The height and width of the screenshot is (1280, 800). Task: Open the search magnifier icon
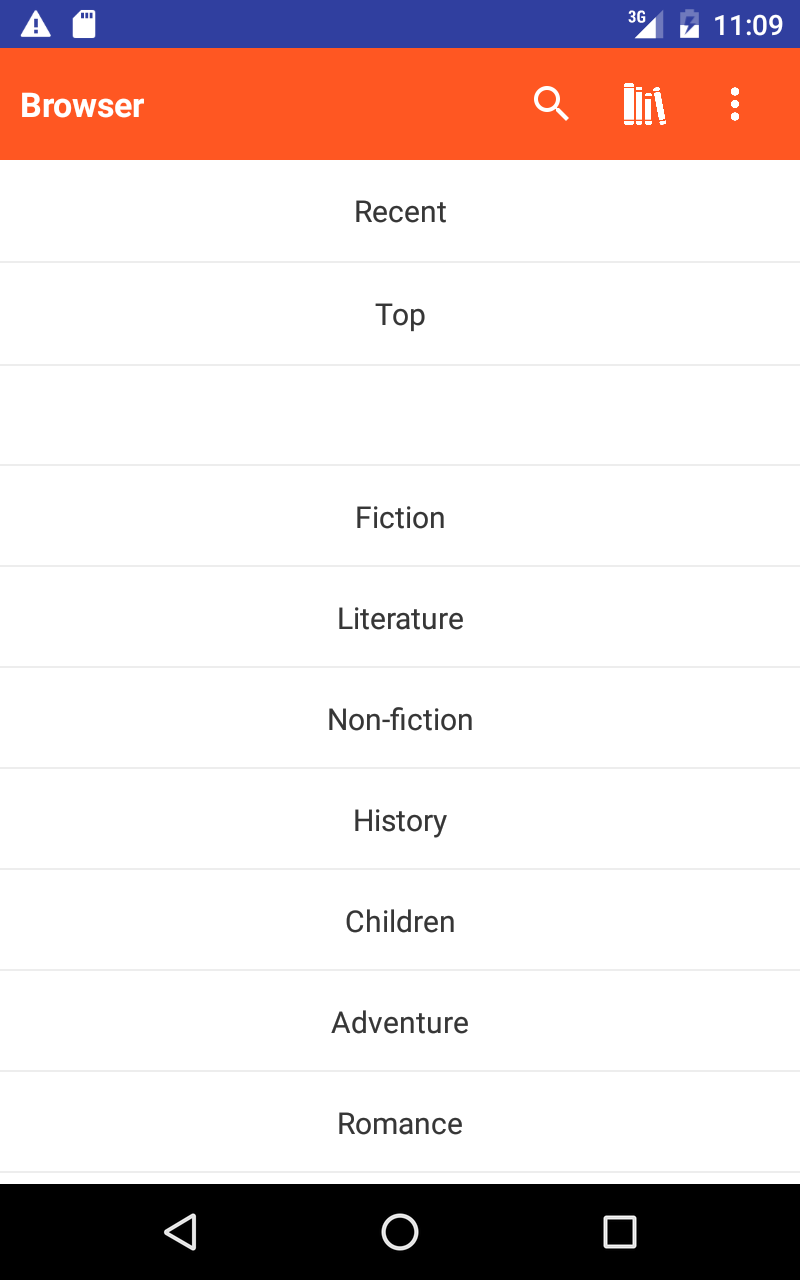click(x=551, y=104)
